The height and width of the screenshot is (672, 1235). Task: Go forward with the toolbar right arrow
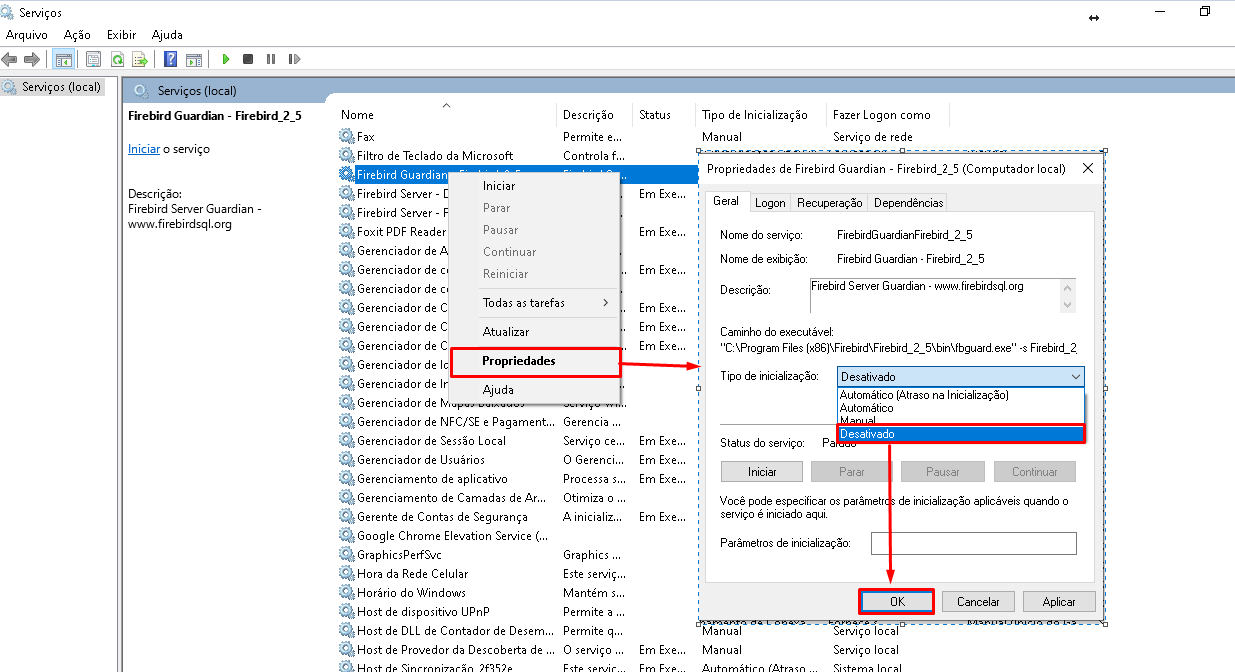[x=32, y=59]
